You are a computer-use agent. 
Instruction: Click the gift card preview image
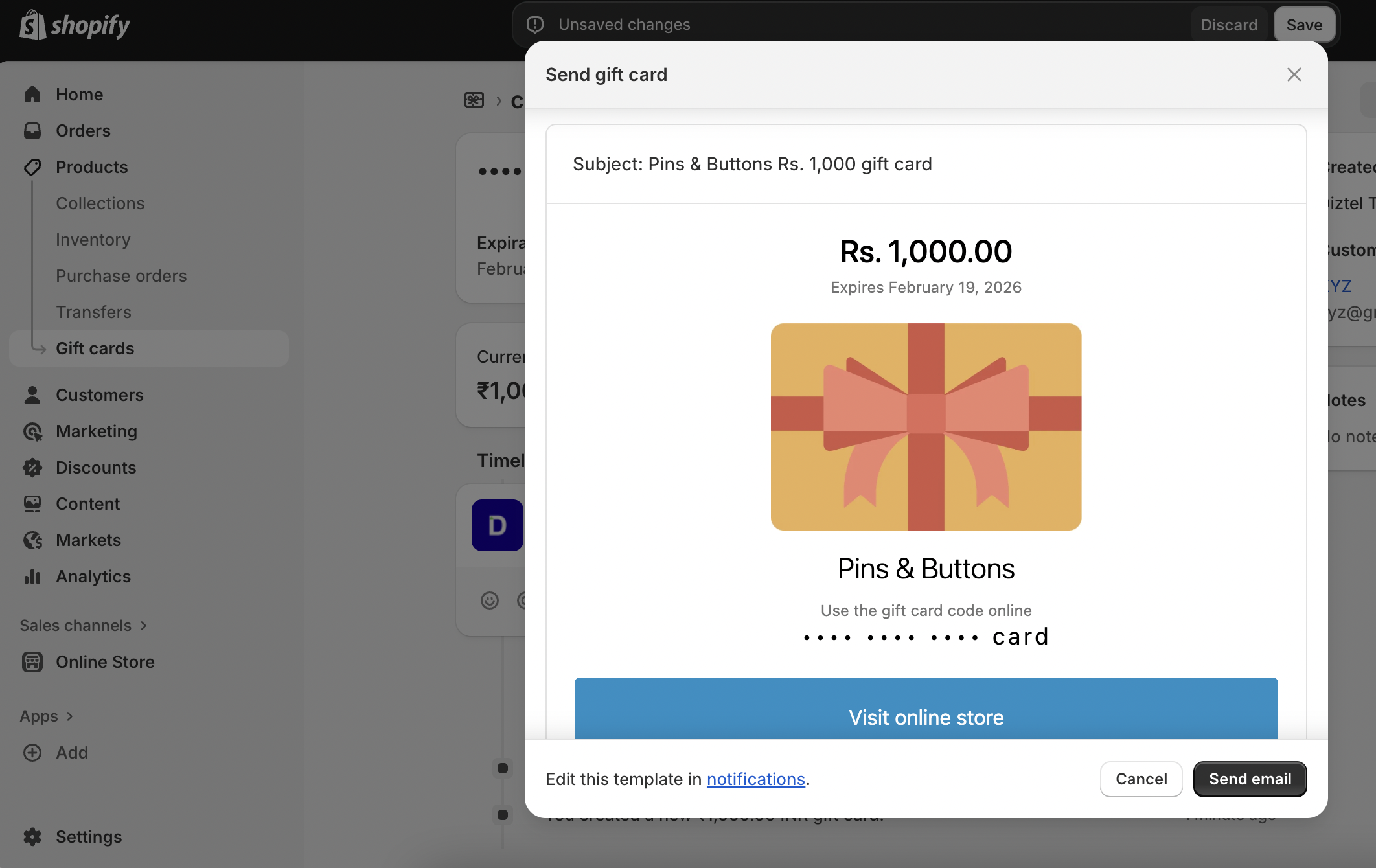[926, 427]
